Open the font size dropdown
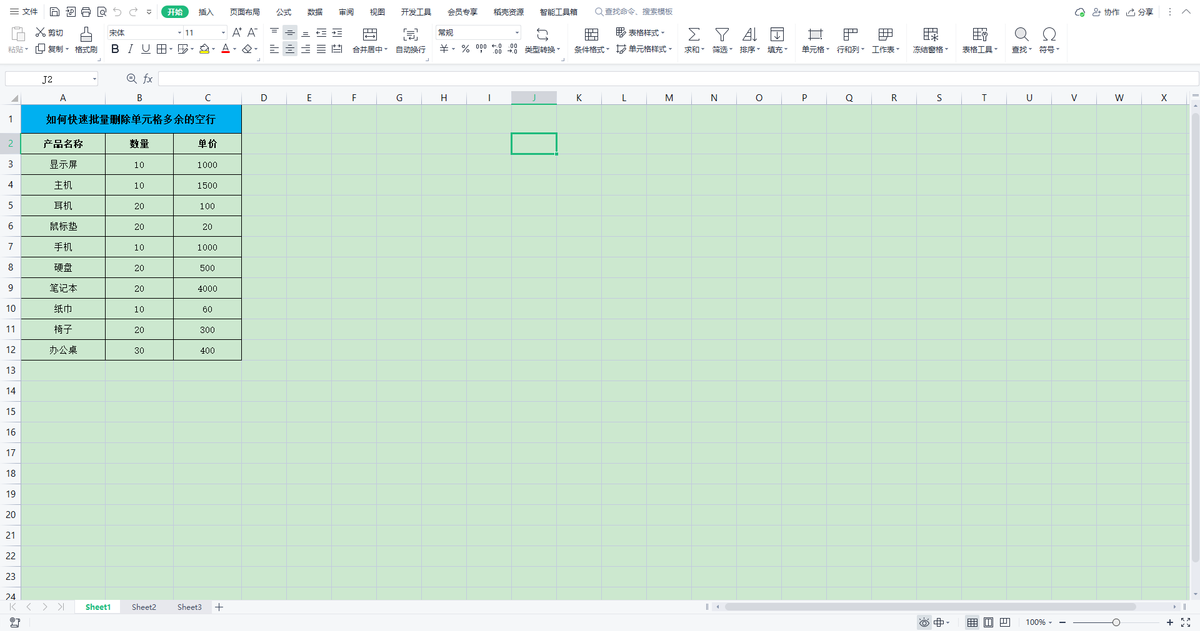 coord(223,33)
